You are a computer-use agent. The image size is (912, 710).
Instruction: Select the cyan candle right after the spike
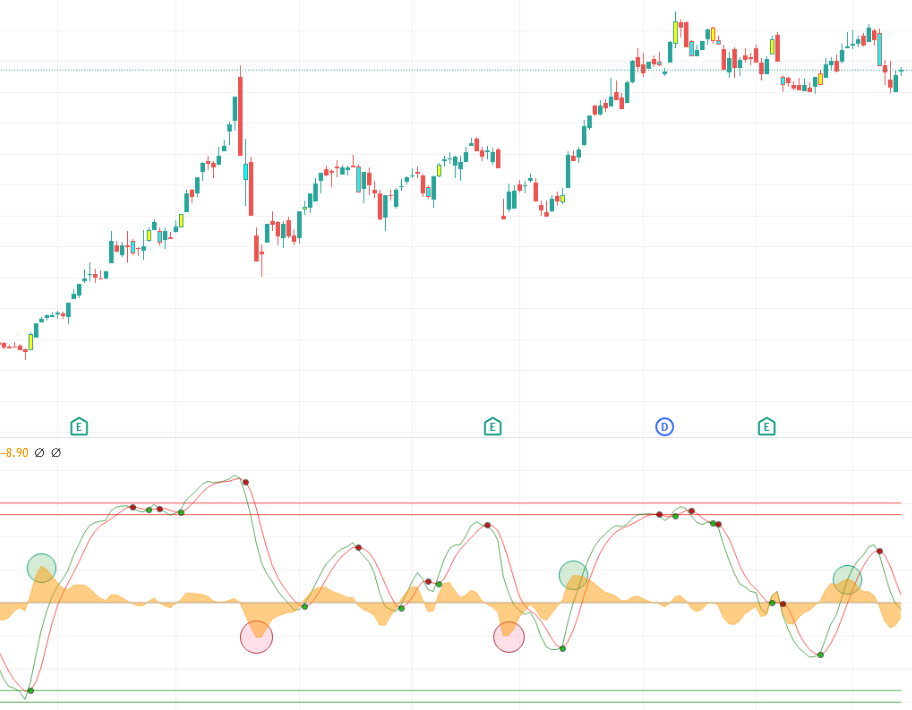click(246, 171)
